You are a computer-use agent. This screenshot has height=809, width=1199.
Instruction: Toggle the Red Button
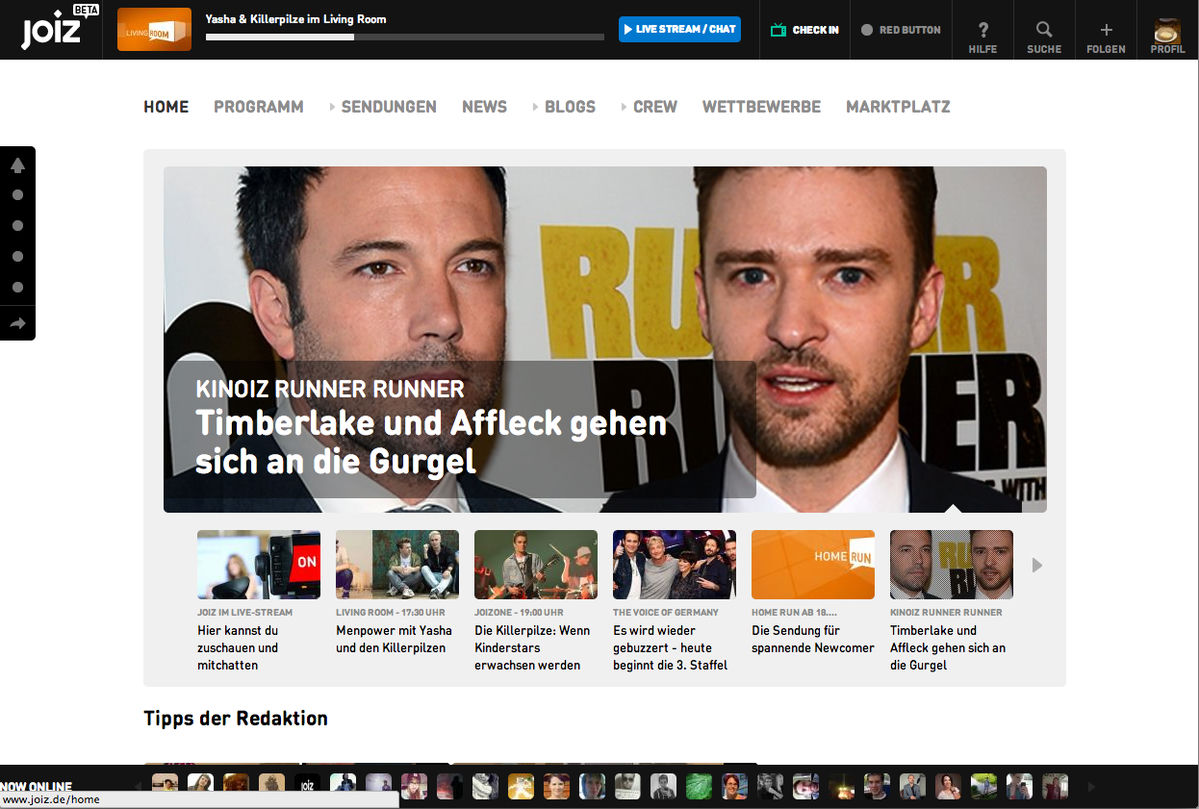(x=867, y=30)
